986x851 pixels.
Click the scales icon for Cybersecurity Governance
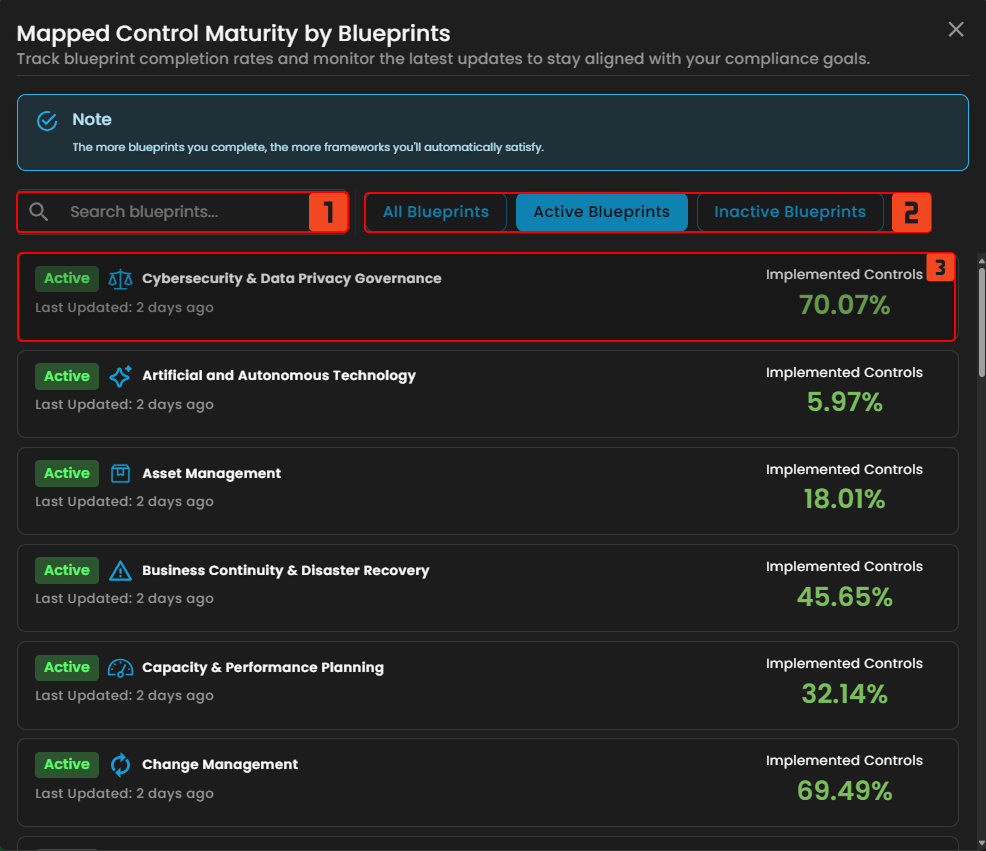120,279
